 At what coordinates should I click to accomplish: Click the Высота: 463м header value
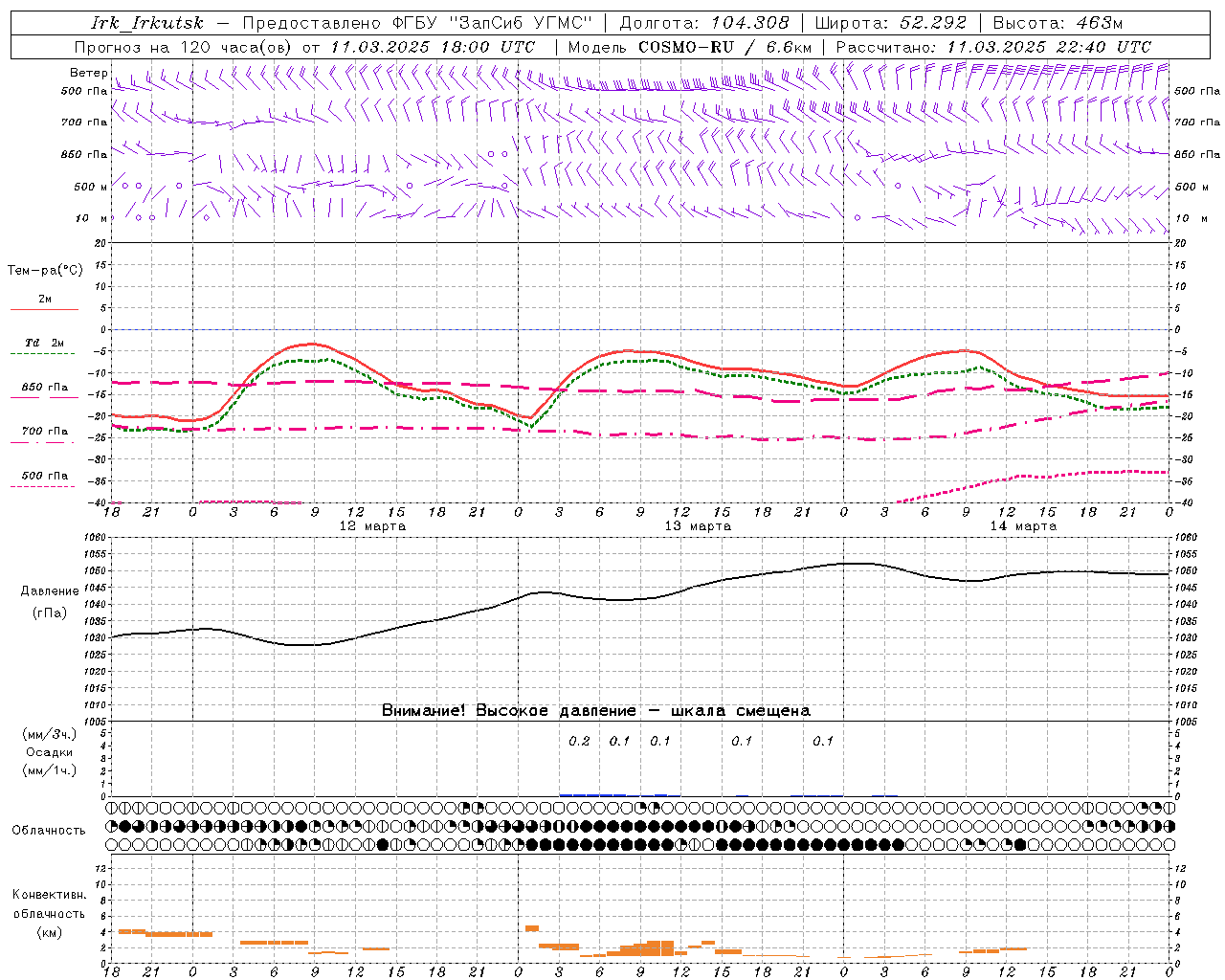click(x=1058, y=23)
